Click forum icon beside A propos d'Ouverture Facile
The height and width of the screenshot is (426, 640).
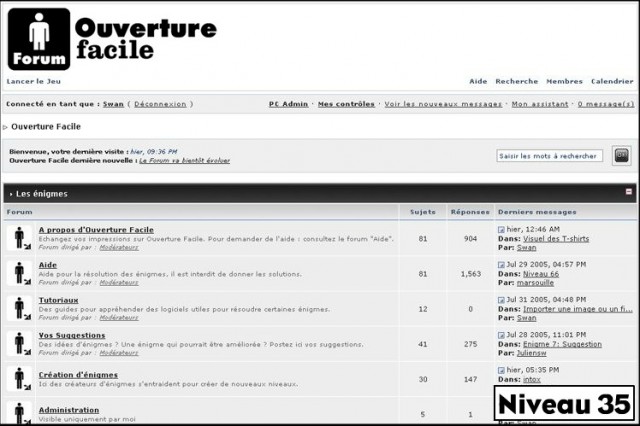20,238
